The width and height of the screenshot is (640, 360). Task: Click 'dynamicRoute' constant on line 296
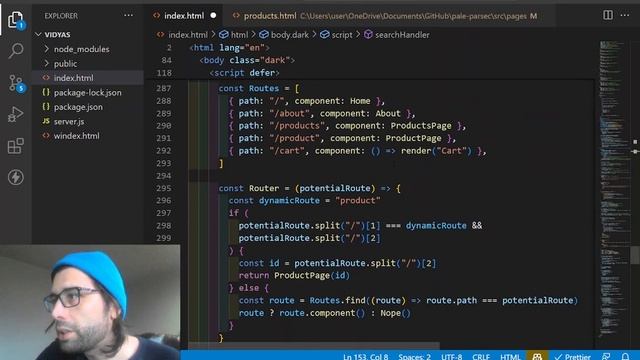(x=289, y=200)
